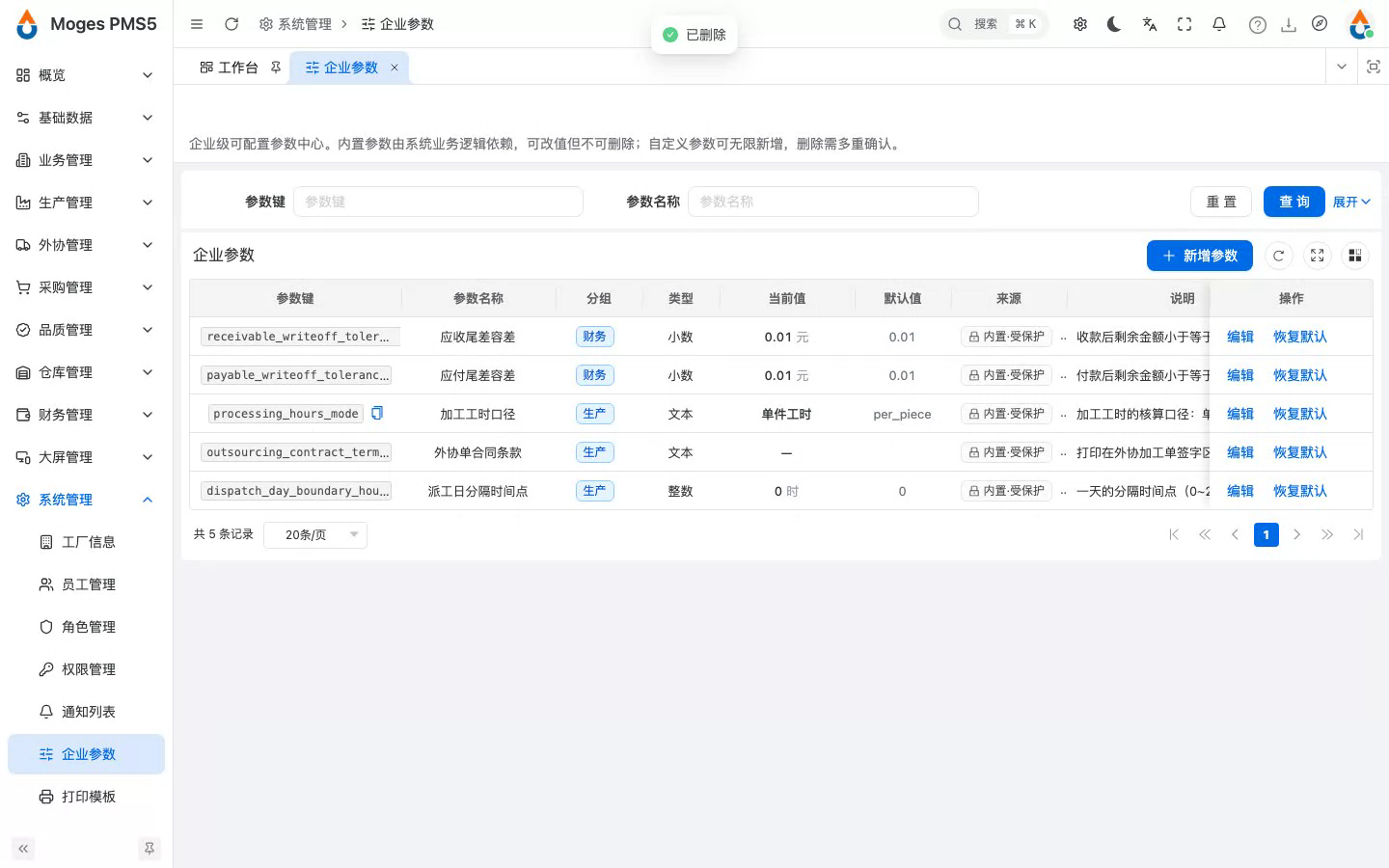The width and height of the screenshot is (1389, 868).
Task: Collapse the sidebar with the double-arrow icon
Action: pyautogui.click(x=23, y=849)
